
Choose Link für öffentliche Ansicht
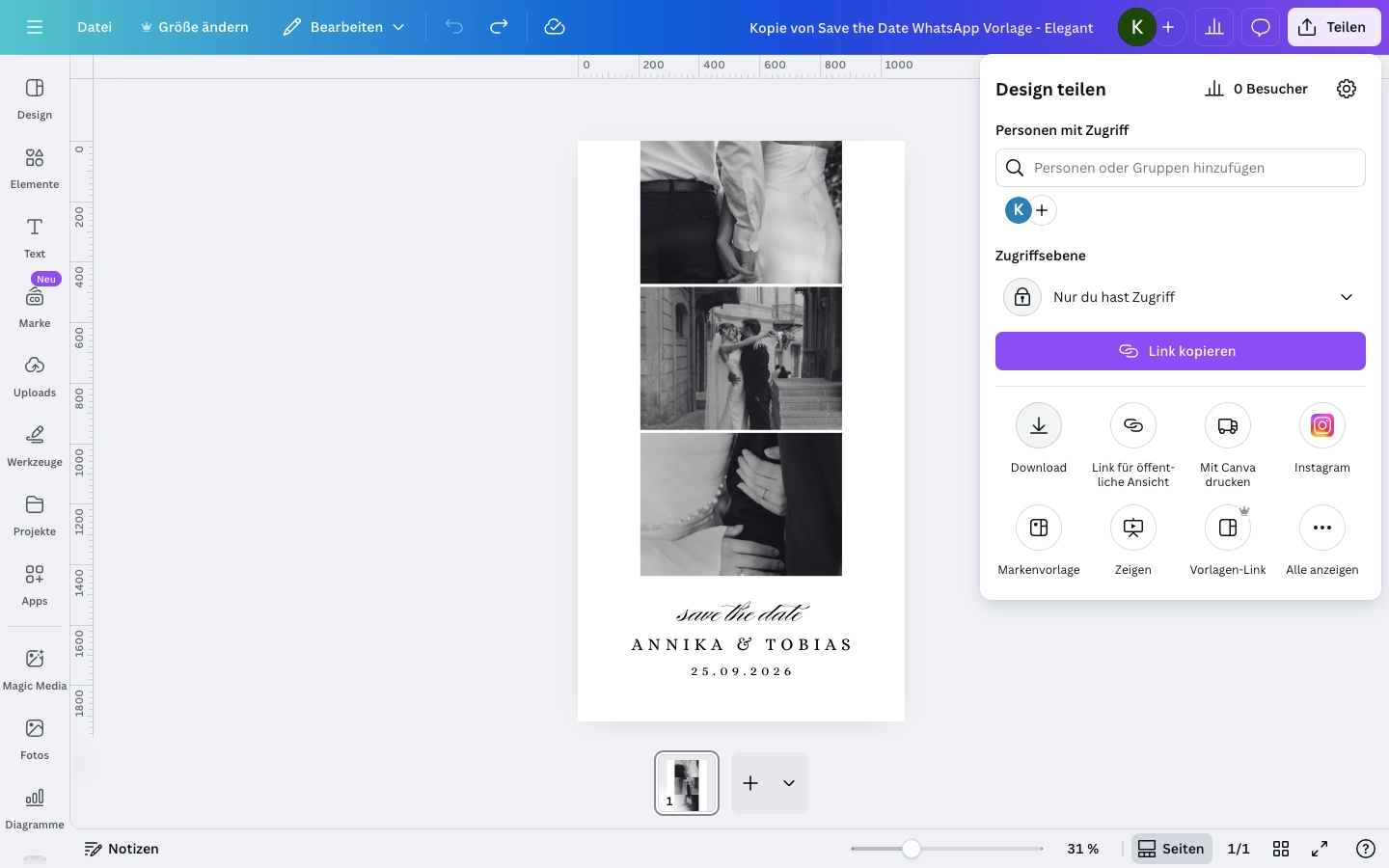(x=1133, y=425)
